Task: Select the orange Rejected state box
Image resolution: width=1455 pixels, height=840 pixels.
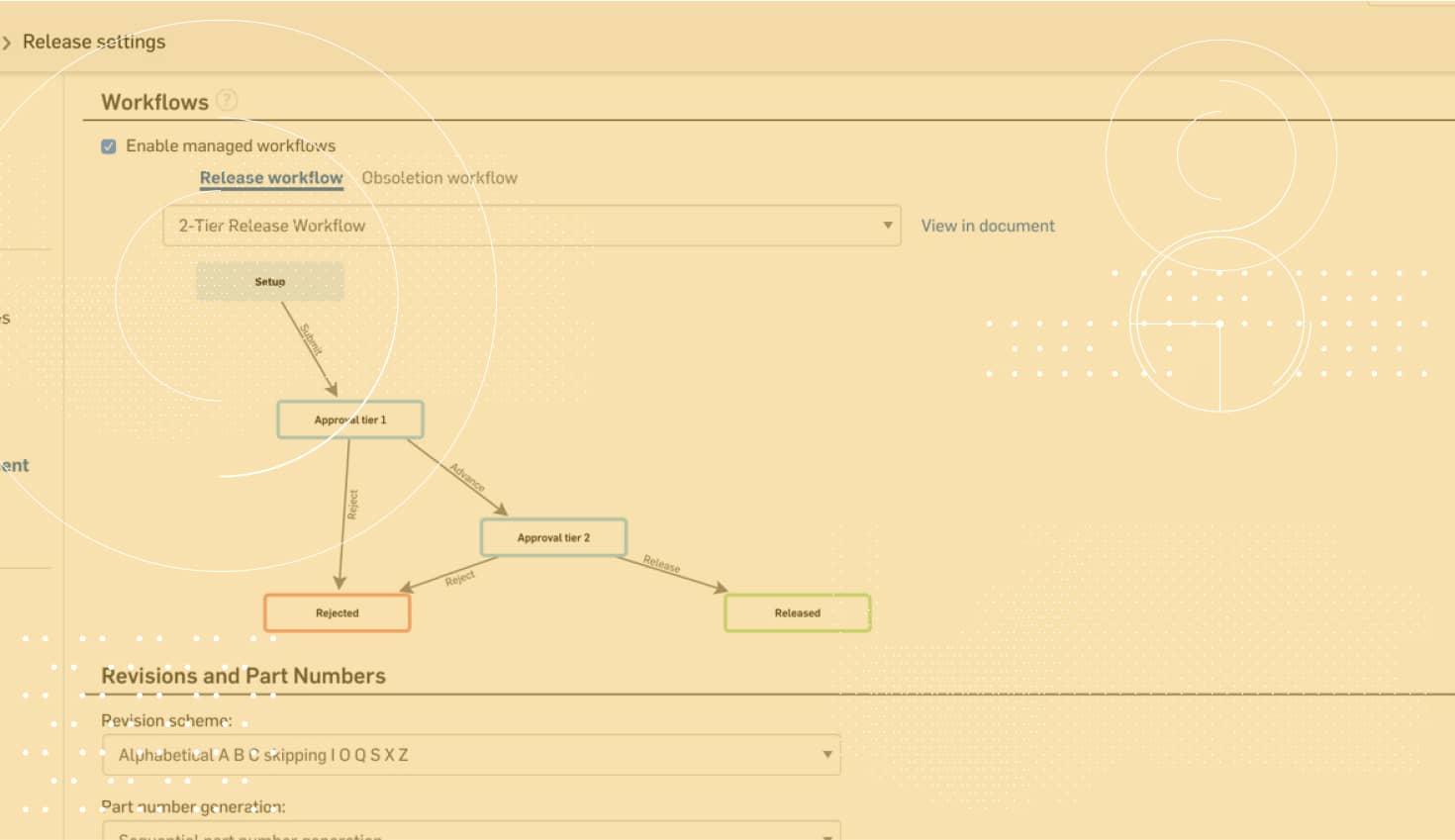Action: (x=337, y=612)
